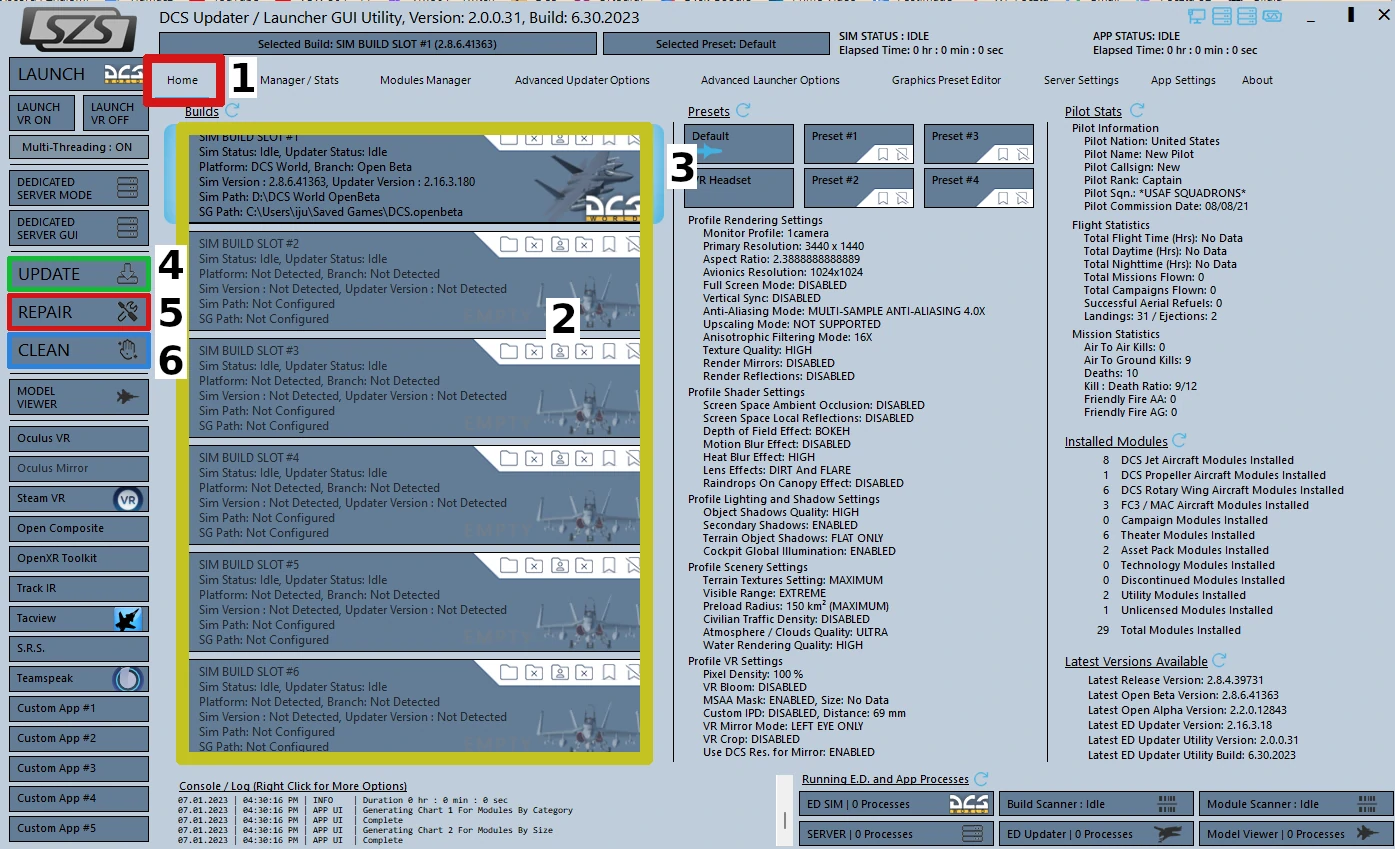Screen dimensions: 1395x849
Task: Click the plain folder icon in Build Slot #6
Action: coord(509,672)
